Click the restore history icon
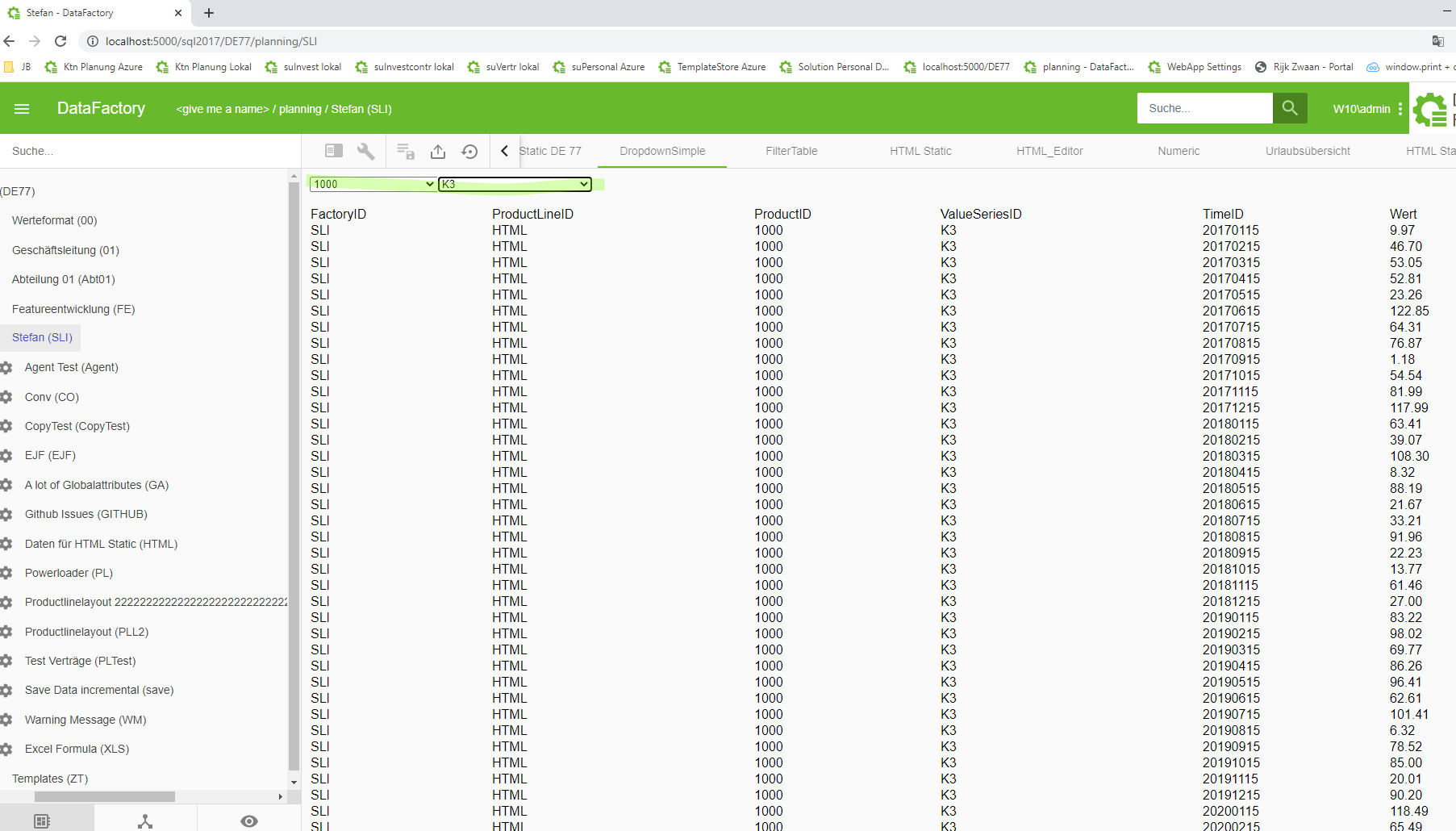1456x831 pixels. pyautogui.click(x=469, y=151)
